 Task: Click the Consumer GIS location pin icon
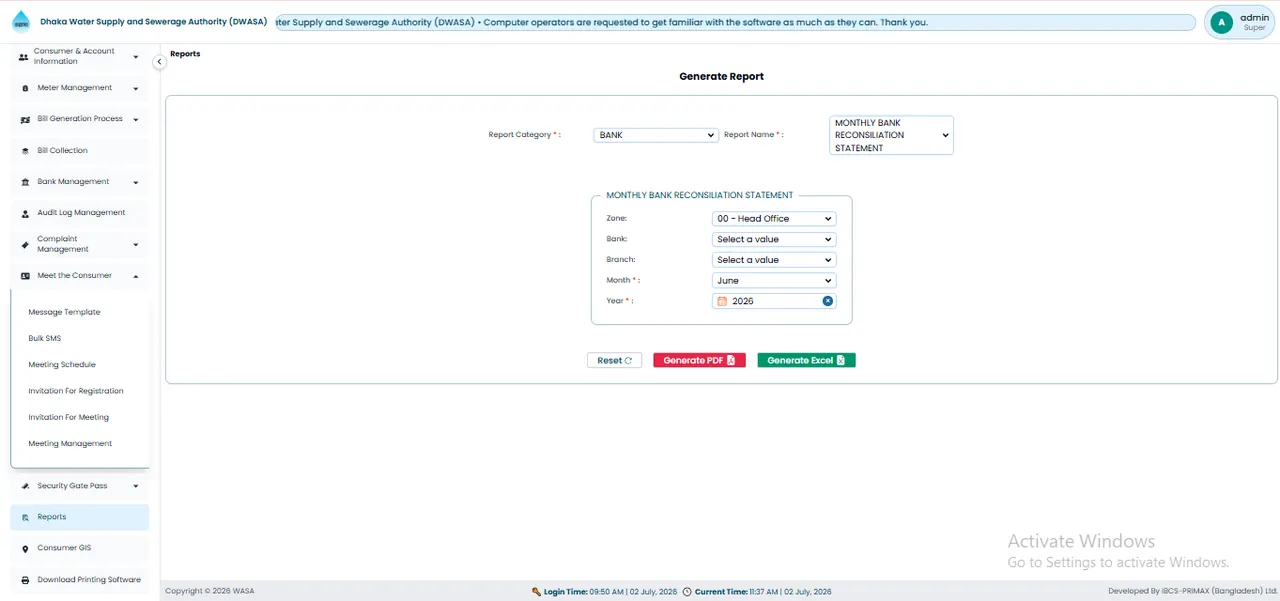(x=25, y=548)
